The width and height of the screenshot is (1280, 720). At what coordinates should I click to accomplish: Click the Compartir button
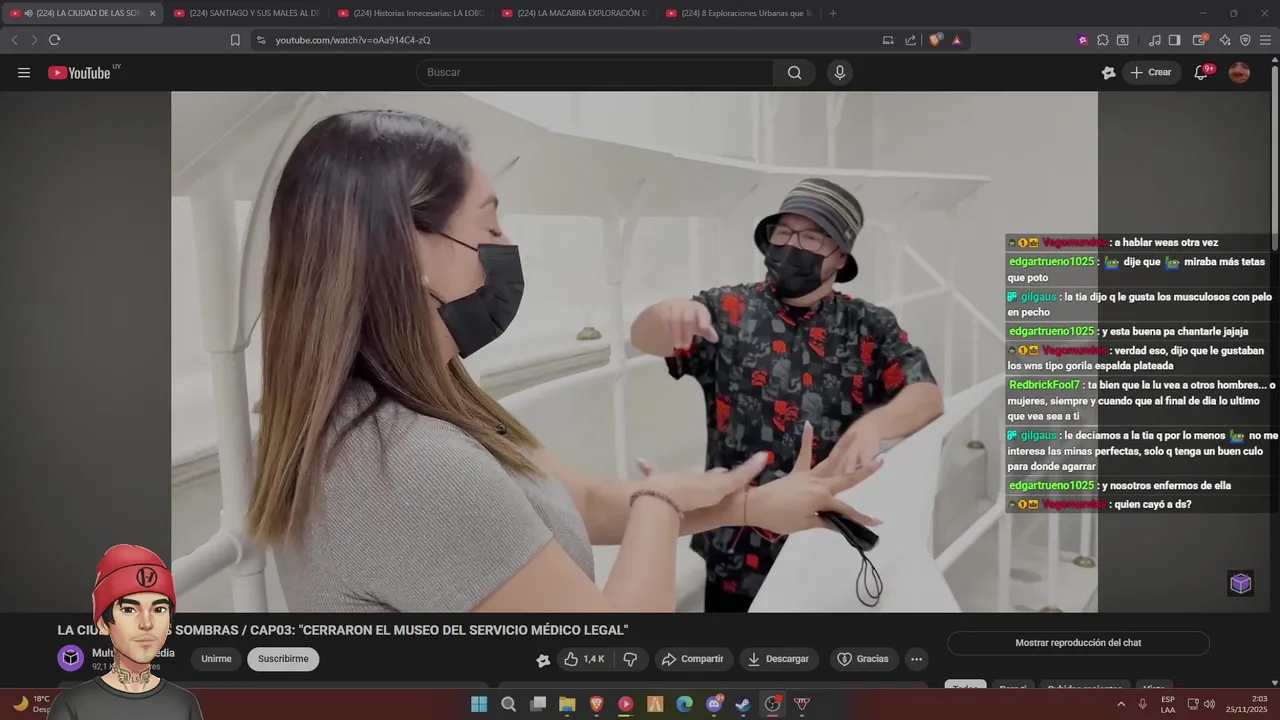(693, 659)
